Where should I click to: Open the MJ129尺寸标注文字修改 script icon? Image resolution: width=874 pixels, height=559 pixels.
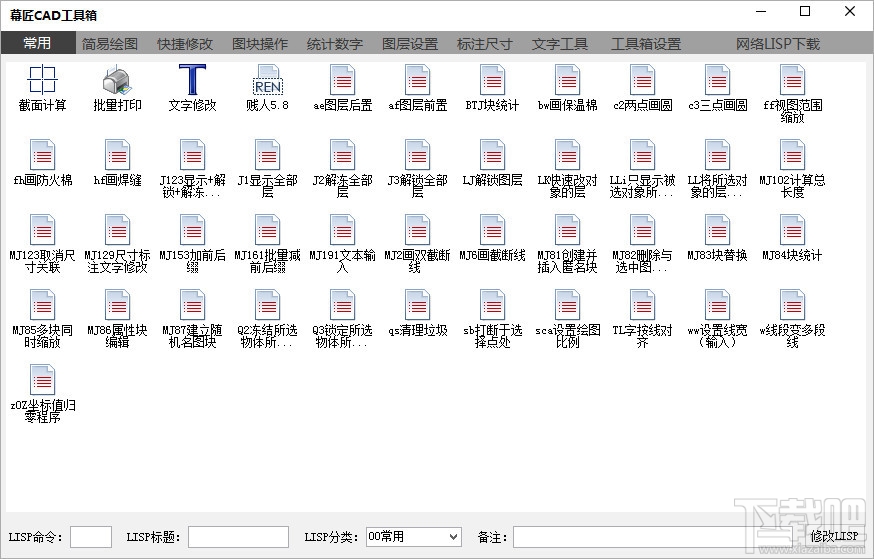coord(117,230)
